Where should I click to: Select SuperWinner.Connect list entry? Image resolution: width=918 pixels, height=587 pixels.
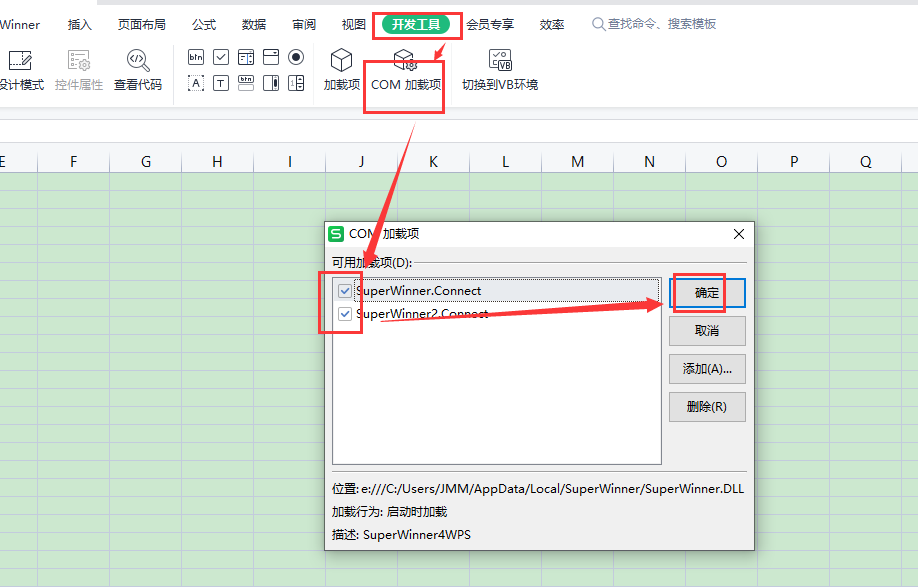click(496, 290)
